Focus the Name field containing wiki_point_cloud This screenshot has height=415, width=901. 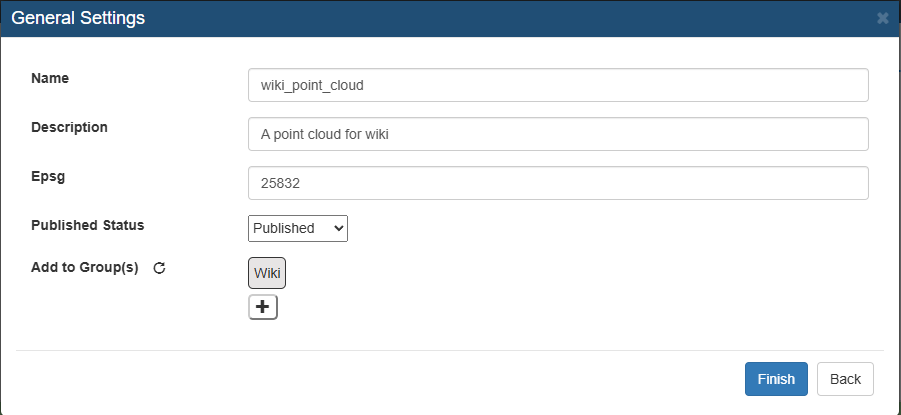[558, 85]
